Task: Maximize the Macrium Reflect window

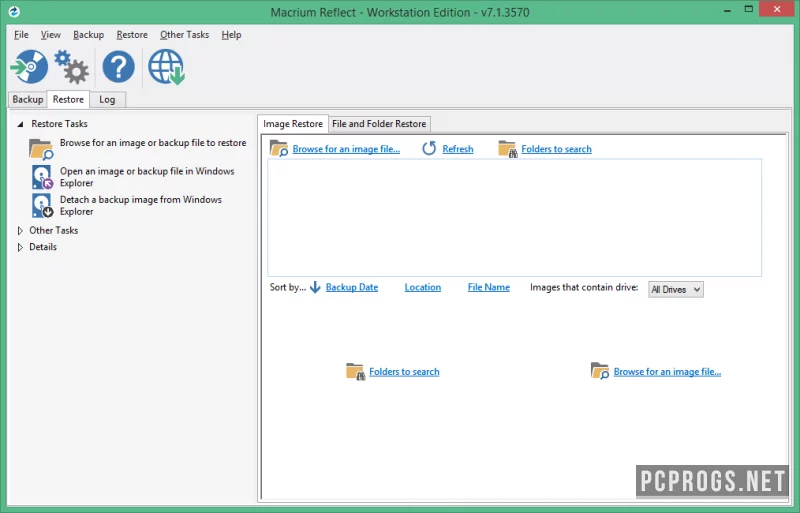Action: [x=748, y=9]
